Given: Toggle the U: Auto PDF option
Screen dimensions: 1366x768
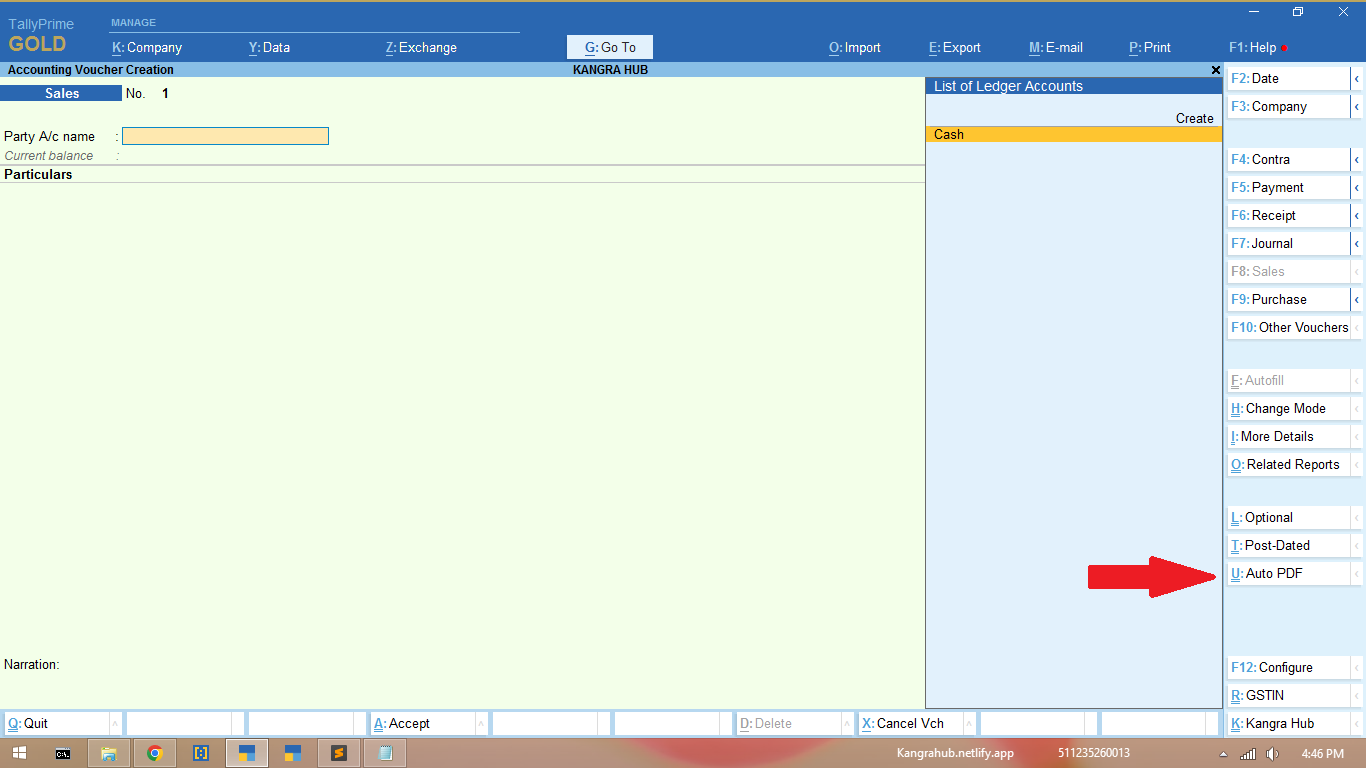Looking at the screenshot, I should pyautogui.click(x=1288, y=574).
